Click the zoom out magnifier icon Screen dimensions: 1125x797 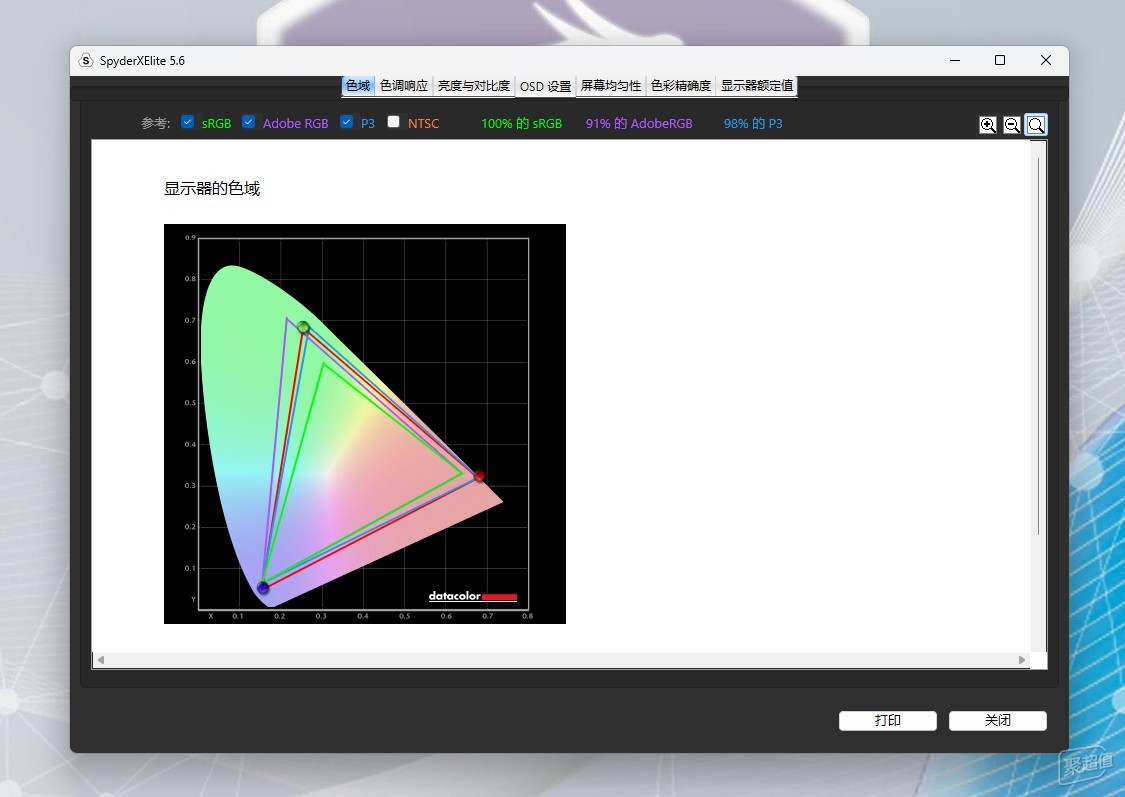pos(1012,125)
